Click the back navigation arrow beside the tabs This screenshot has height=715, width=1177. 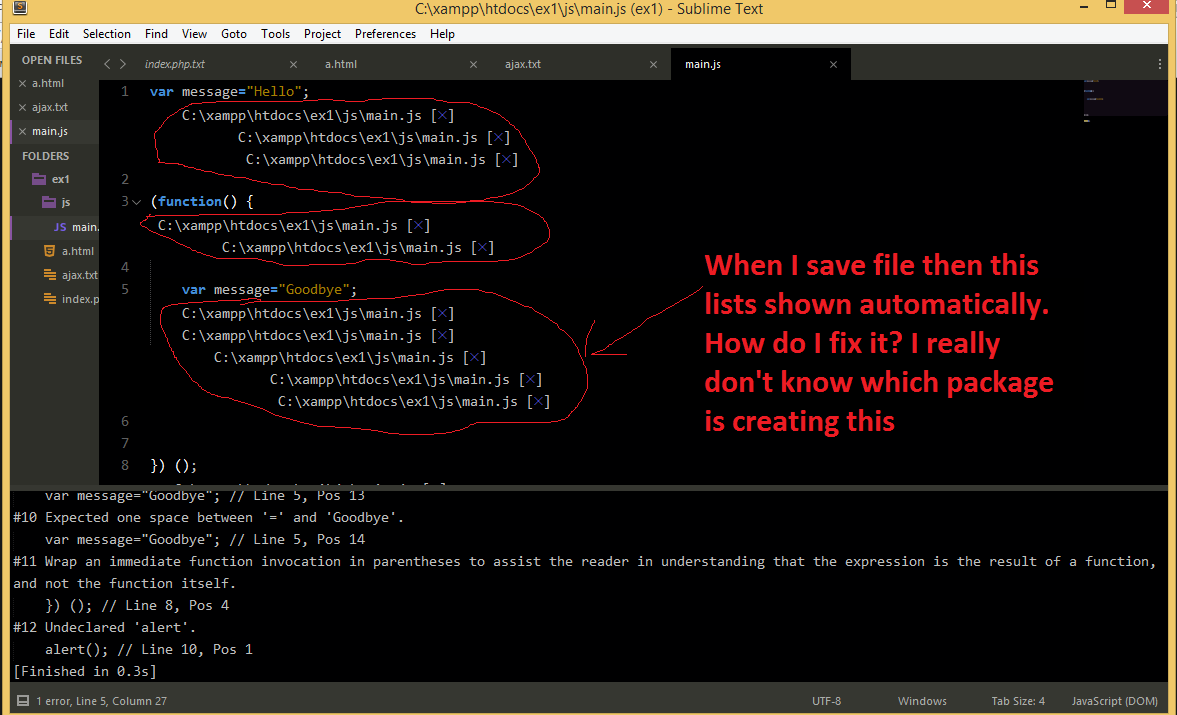point(107,64)
